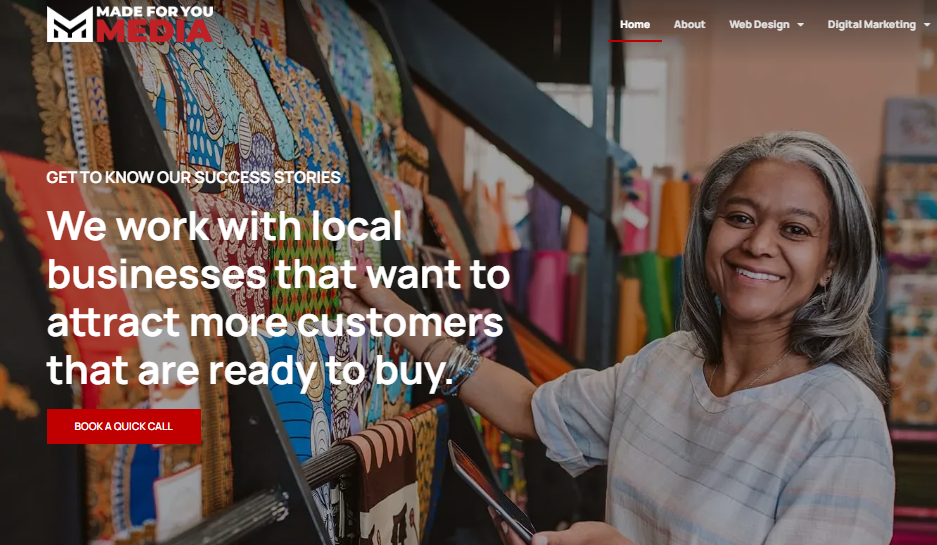Expand the Digital Marketing dropdown arrow
937x545 pixels.
pos(927,25)
